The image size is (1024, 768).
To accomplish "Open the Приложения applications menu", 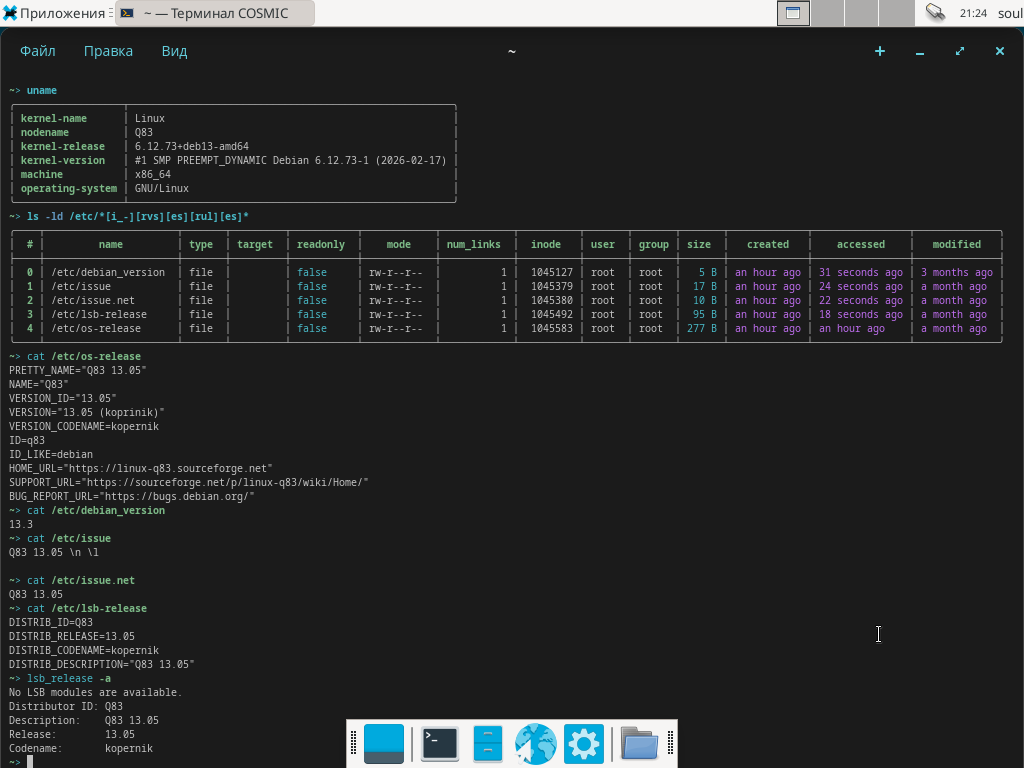I will [55, 13].
